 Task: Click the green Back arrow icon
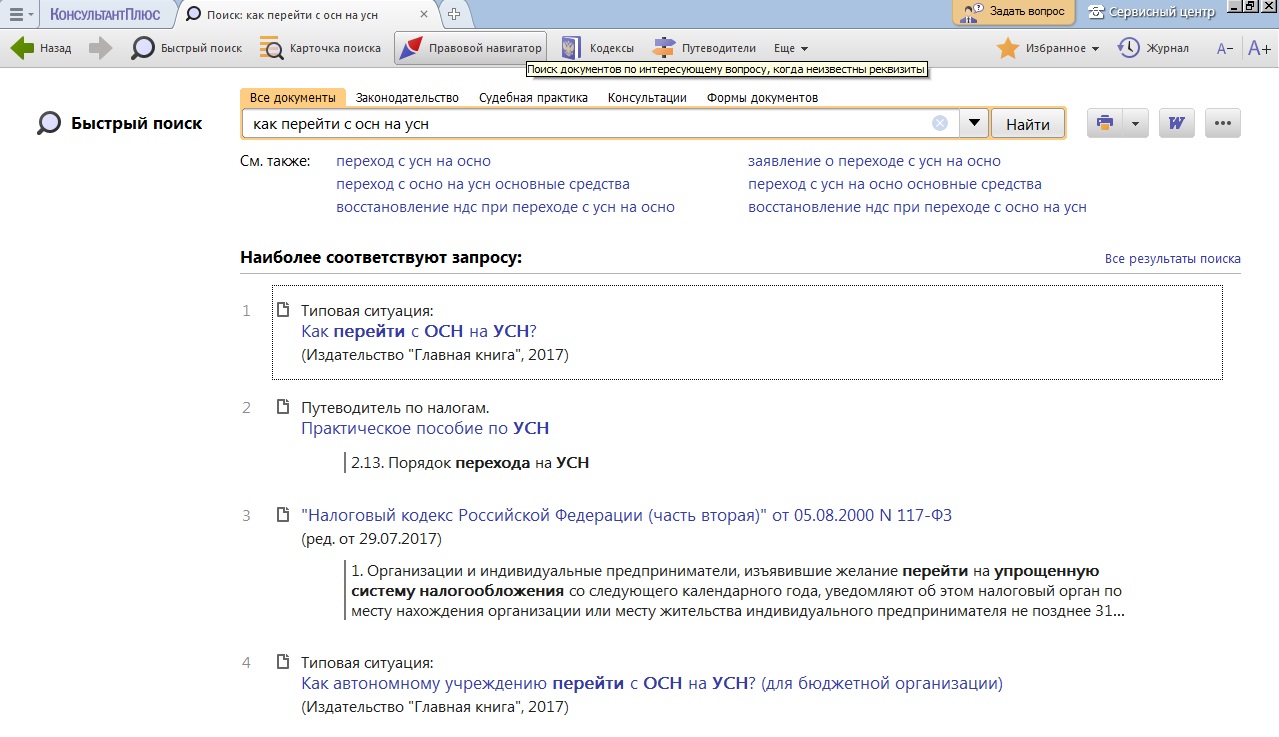coord(22,48)
